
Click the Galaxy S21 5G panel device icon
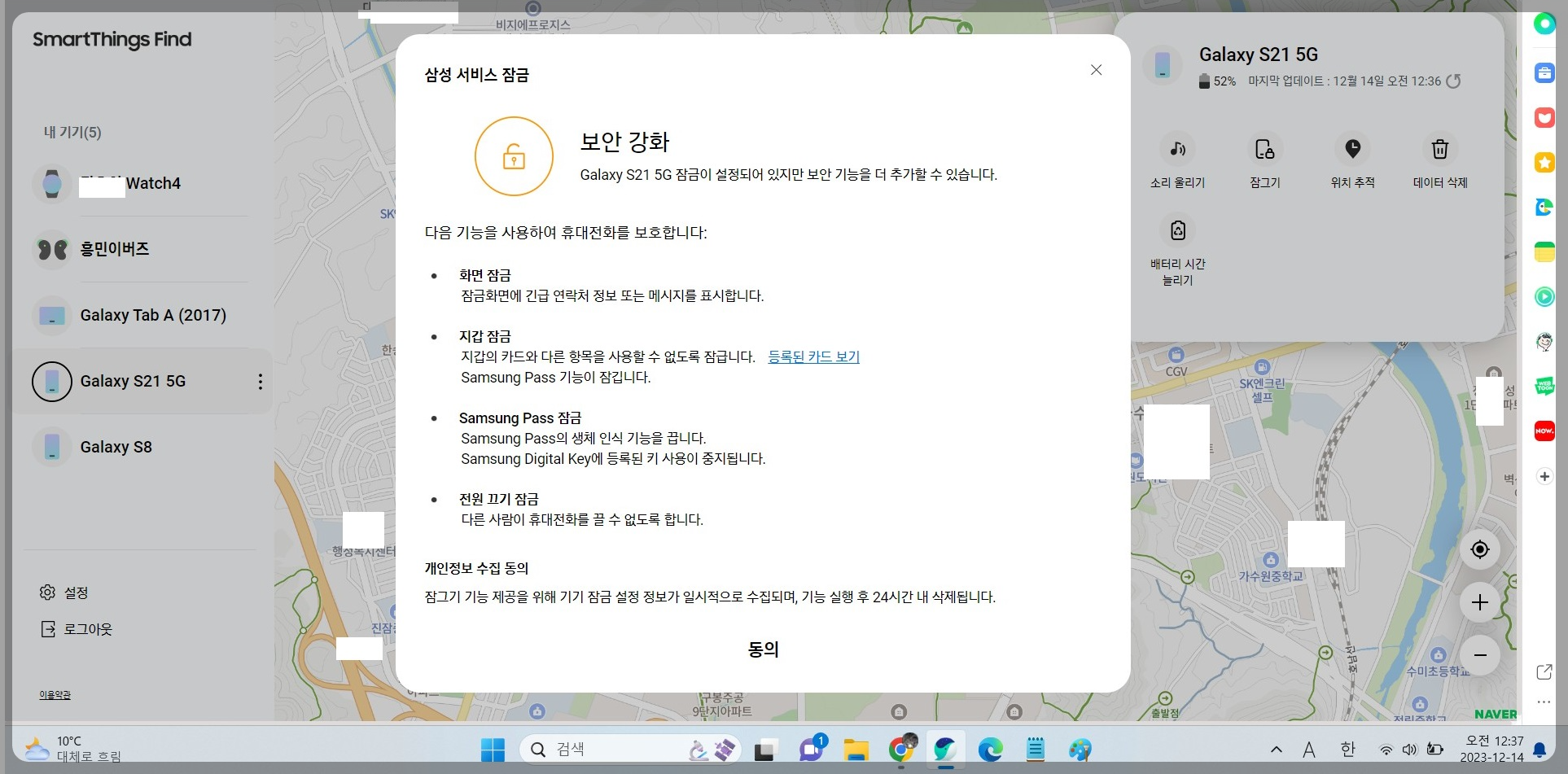(x=1163, y=65)
